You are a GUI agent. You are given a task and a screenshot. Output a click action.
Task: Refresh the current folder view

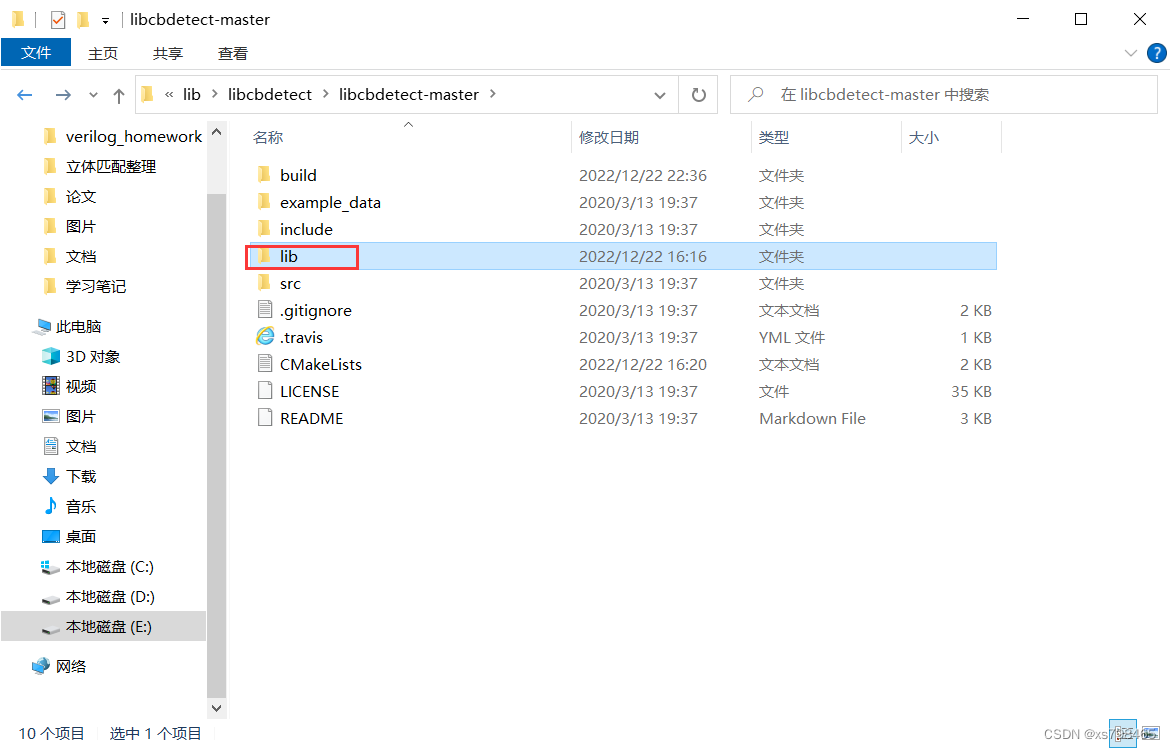(x=699, y=94)
